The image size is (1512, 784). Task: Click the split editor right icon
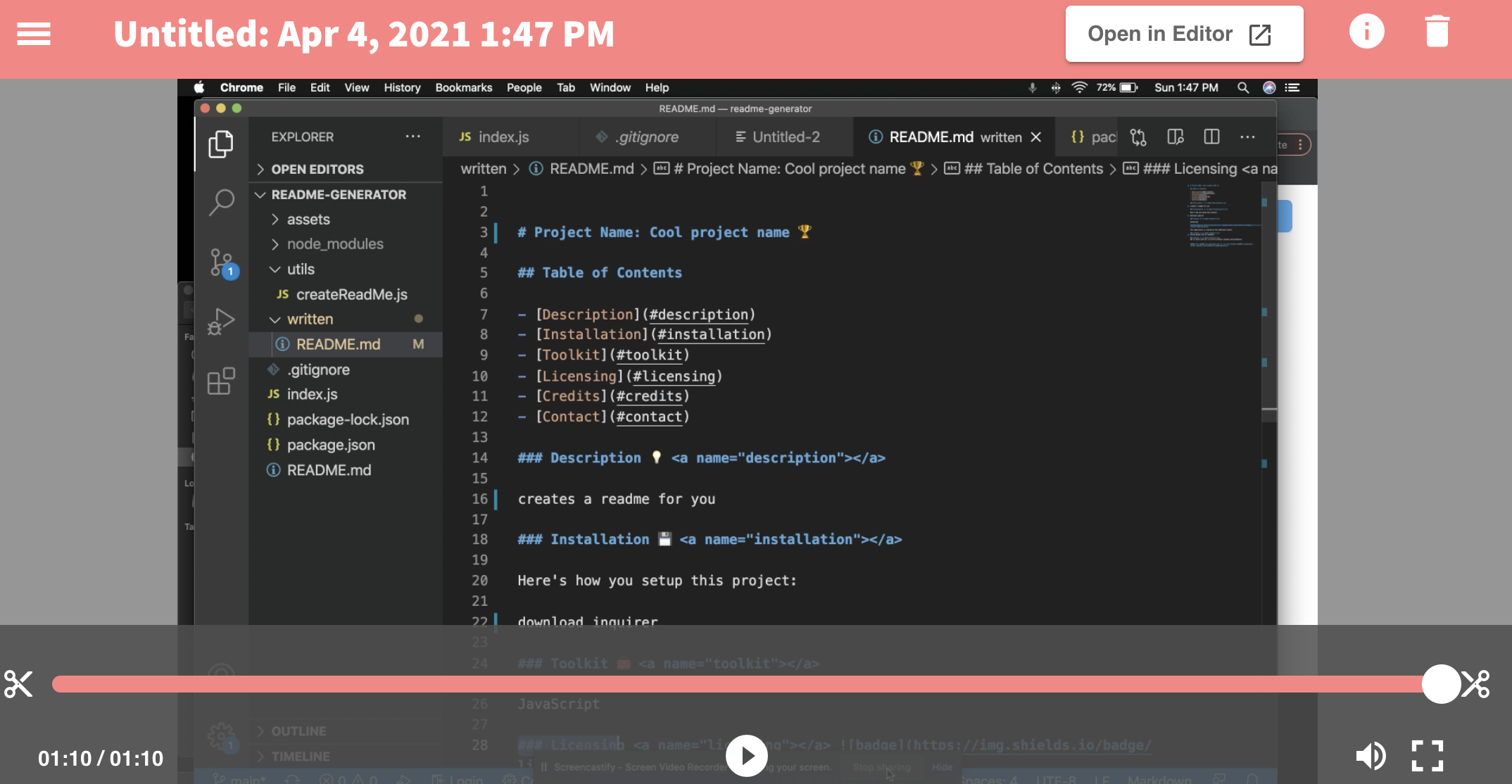click(x=1211, y=137)
